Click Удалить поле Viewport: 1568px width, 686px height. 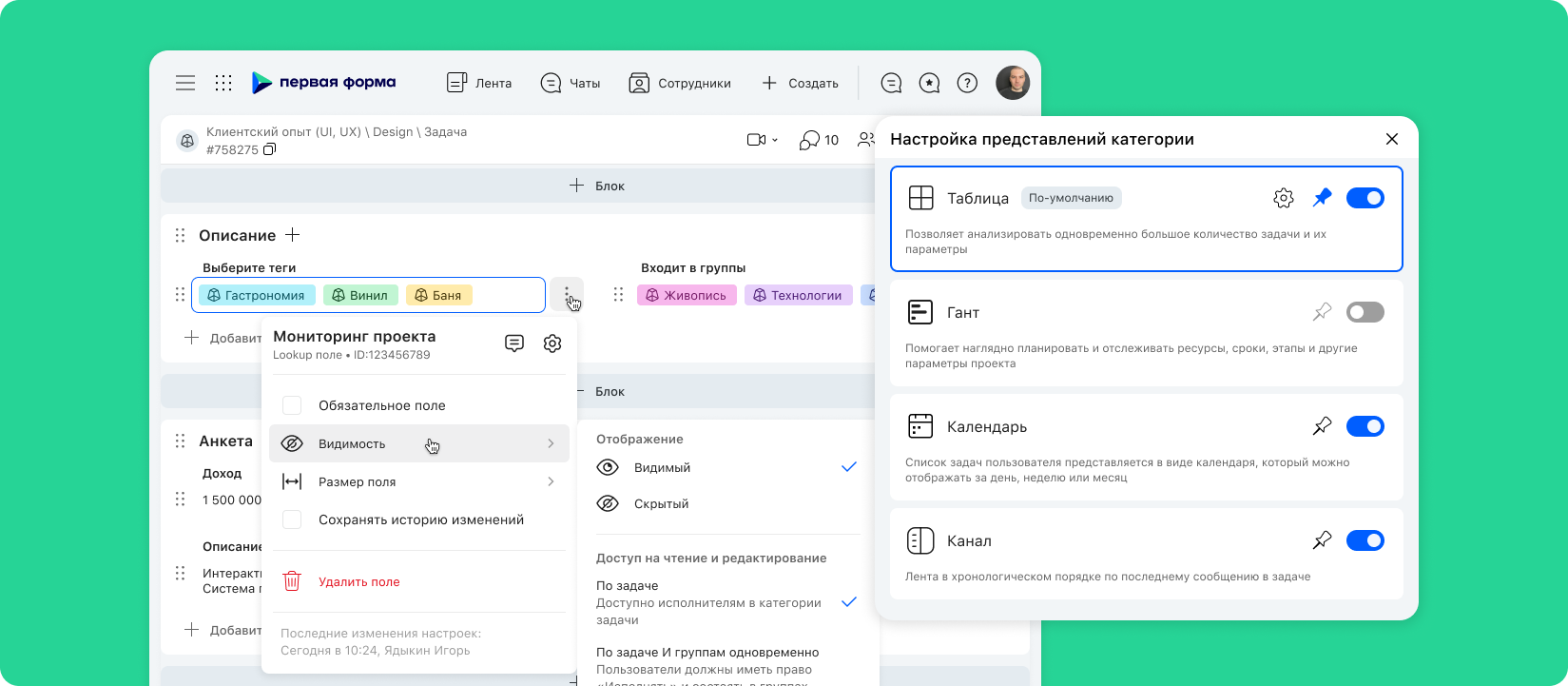click(x=358, y=581)
